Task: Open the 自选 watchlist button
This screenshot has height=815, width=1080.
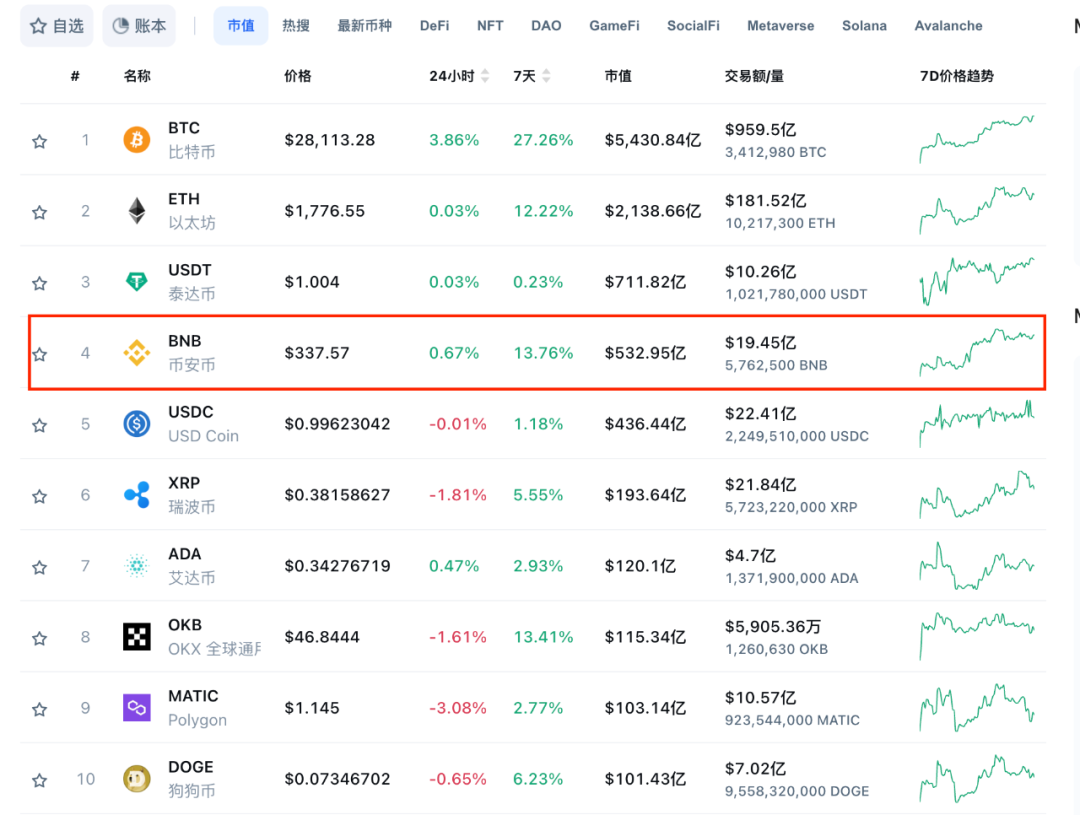Action: click(x=56, y=26)
